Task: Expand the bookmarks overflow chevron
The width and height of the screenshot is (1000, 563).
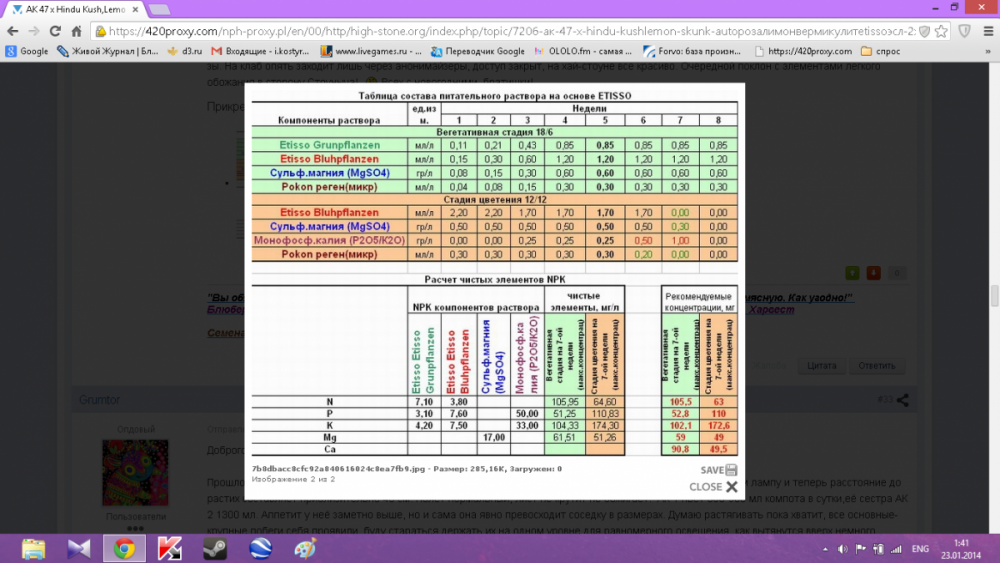Action: [x=988, y=51]
